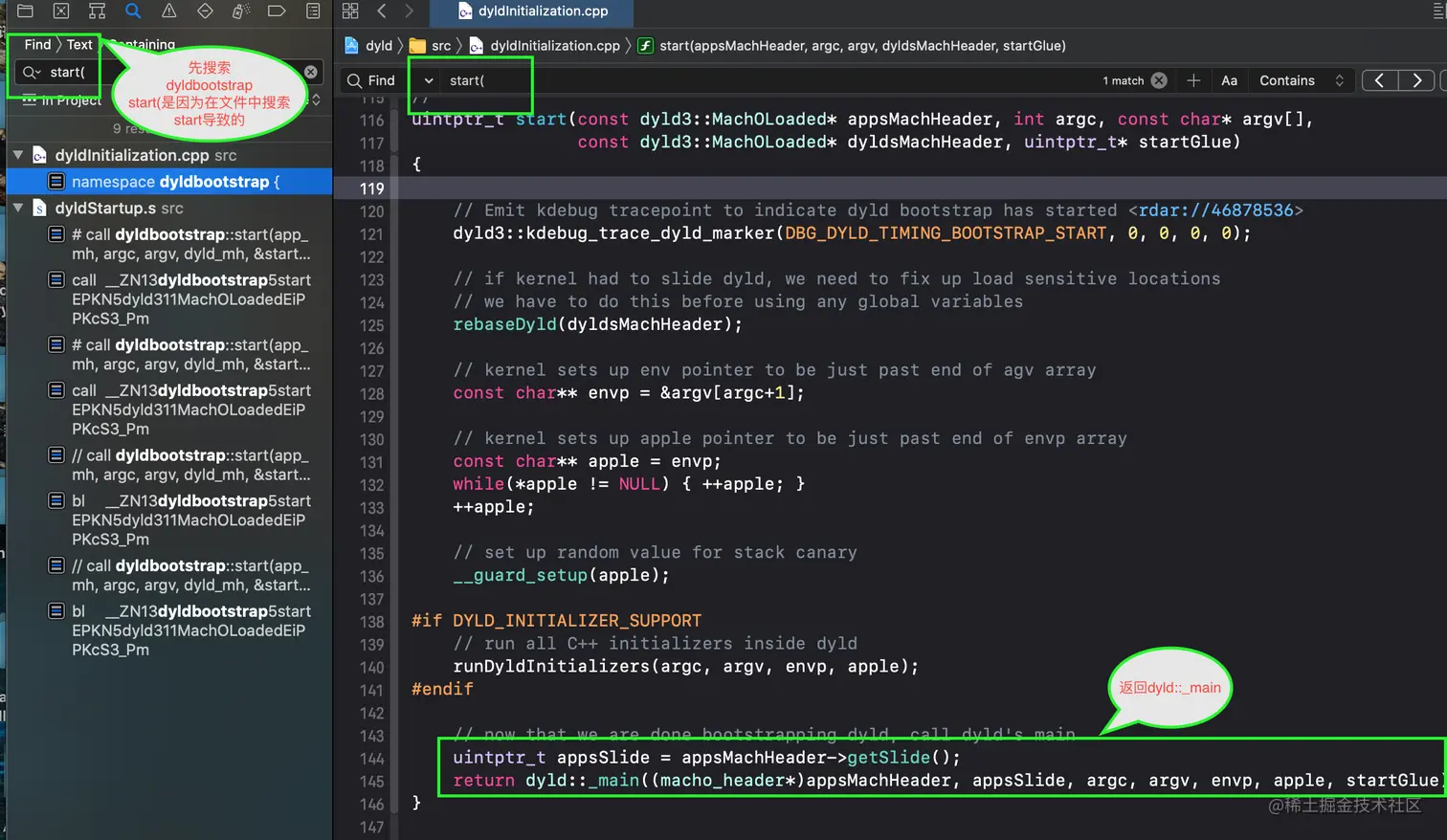This screenshot has width=1447, height=840.
Task: Go back in editor history
Action: (382, 11)
